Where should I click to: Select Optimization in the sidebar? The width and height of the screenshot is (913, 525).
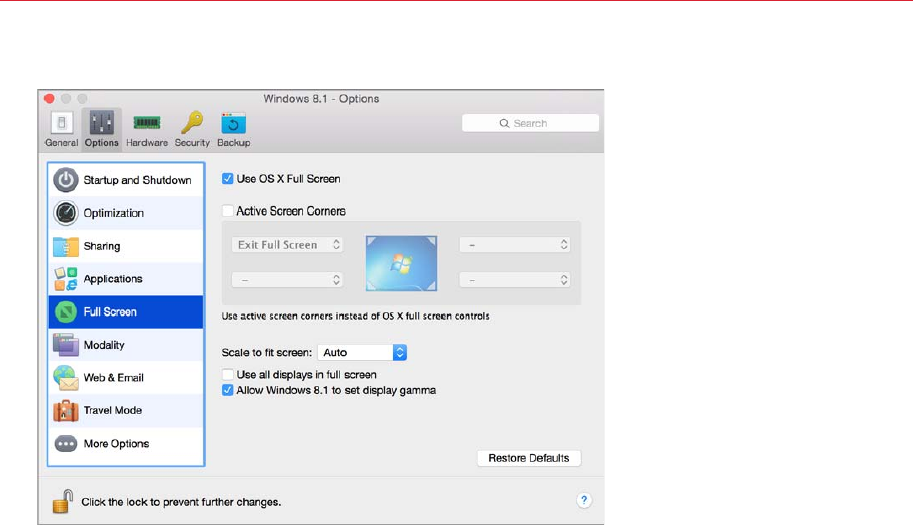[x=126, y=213]
